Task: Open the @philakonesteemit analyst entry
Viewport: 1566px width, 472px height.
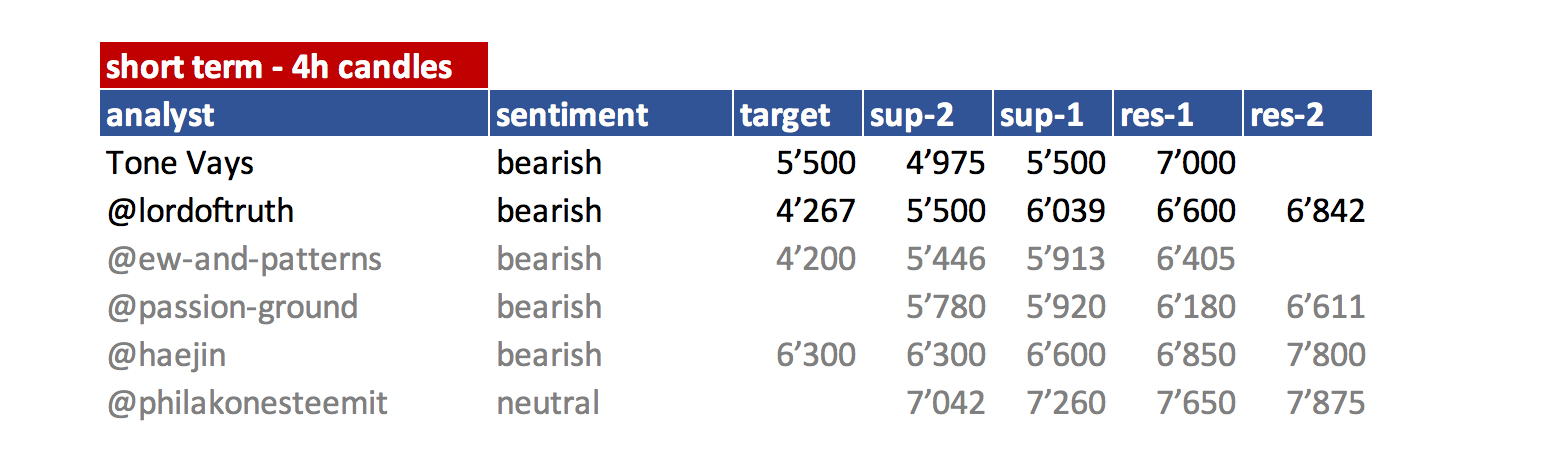Action: click(x=247, y=403)
